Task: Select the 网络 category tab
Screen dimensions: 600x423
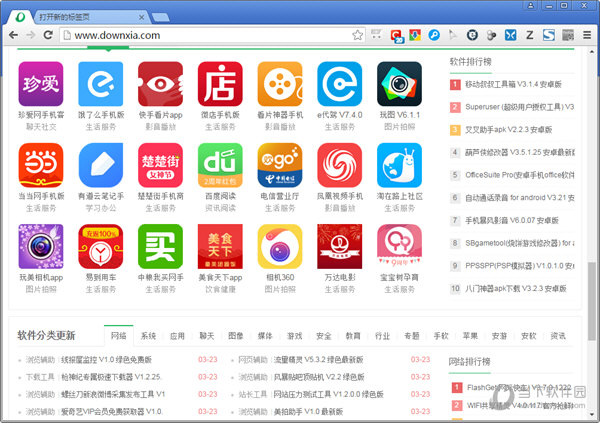Action: point(119,336)
